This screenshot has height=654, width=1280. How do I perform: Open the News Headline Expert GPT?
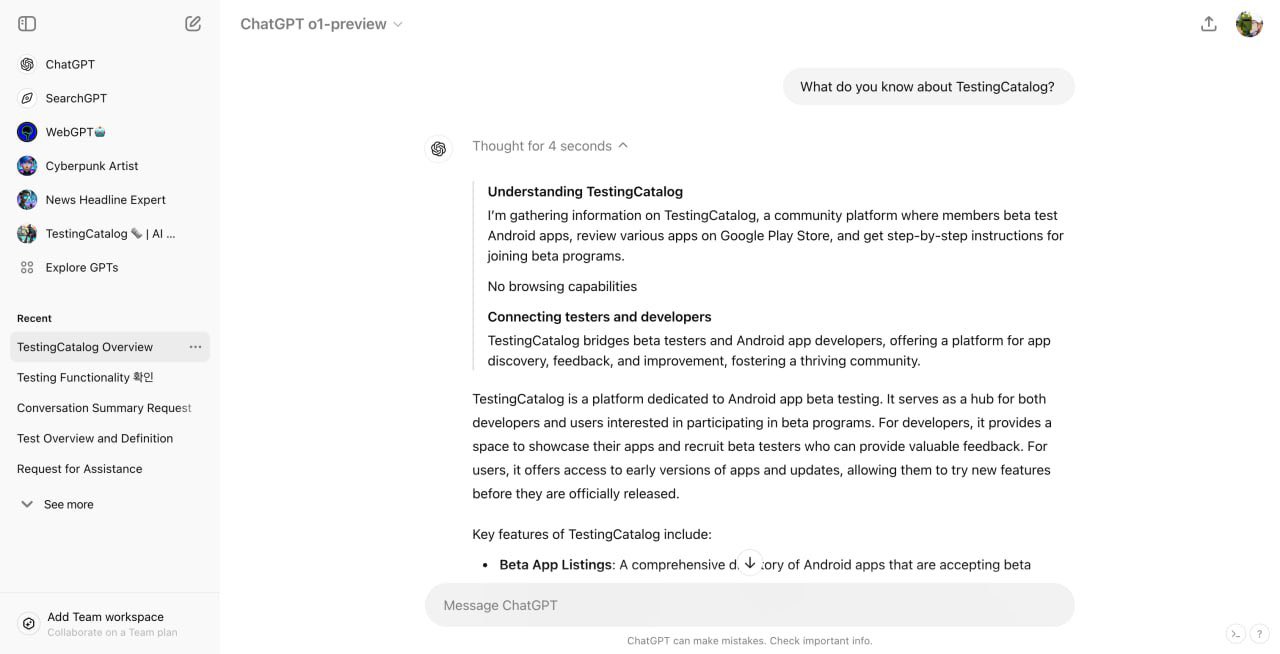tap(110, 200)
